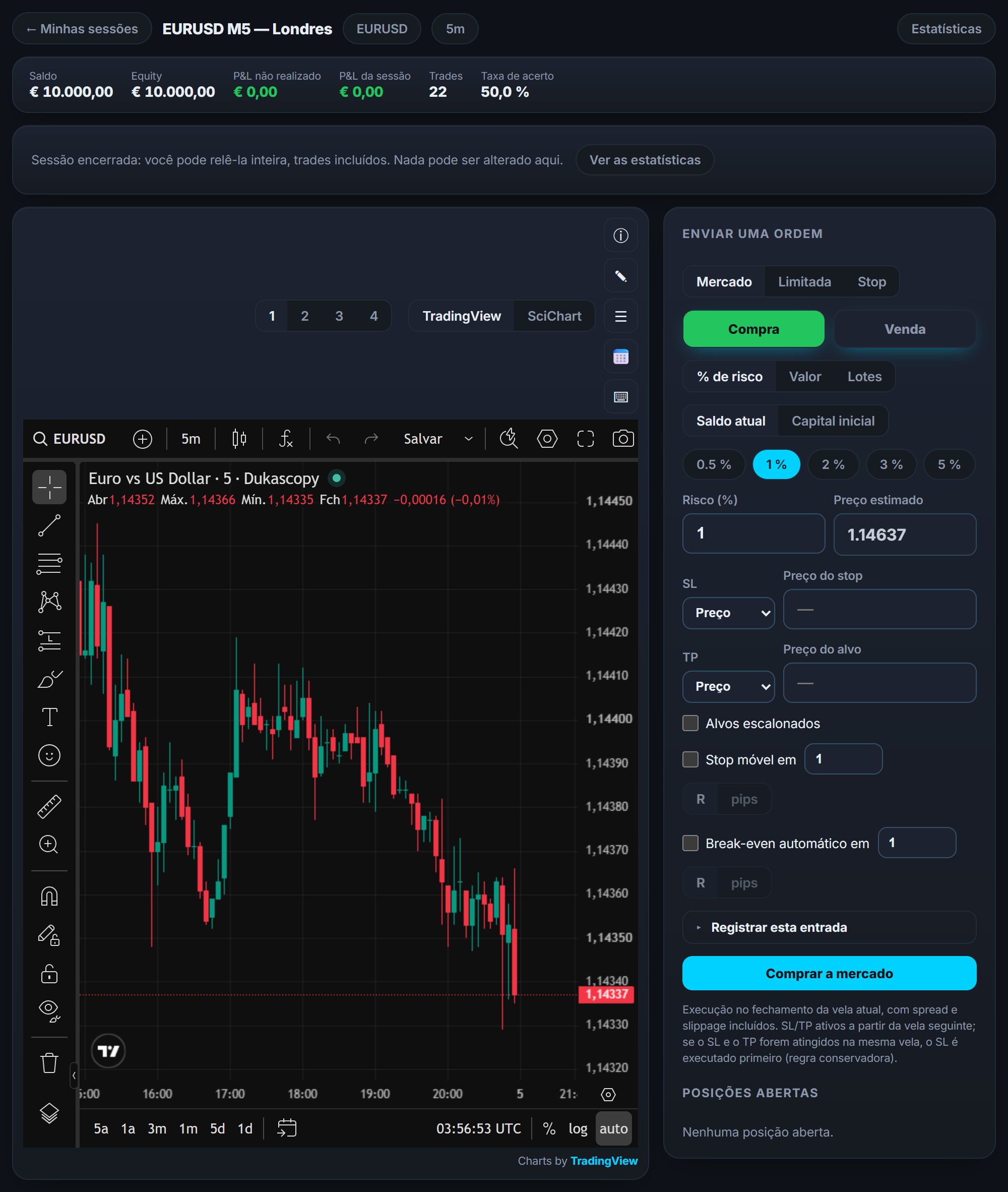This screenshot has height=1192, width=1008.
Task: Open the hamburger menu icon
Action: click(620, 316)
